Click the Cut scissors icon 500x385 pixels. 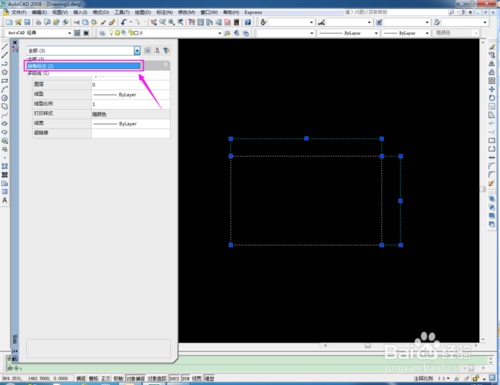tap(77, 22)
